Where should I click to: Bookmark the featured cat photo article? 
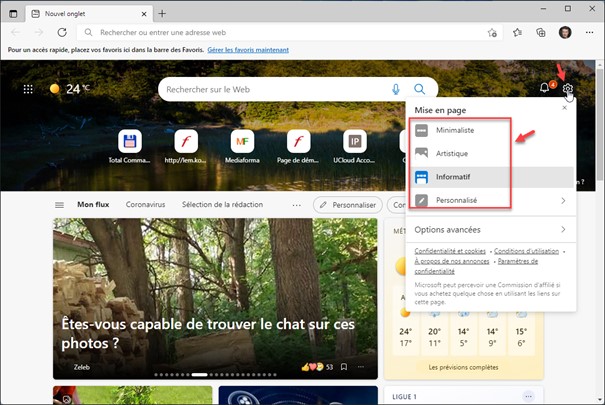pos(345,367)
